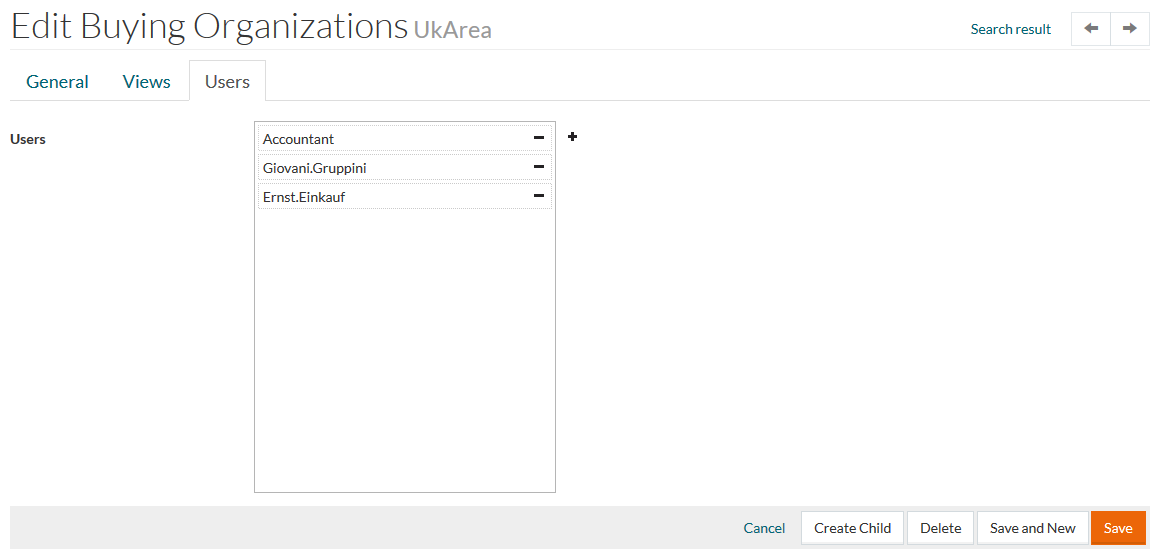Remove Accountant from the users list
Image resolution: width=1158 pixels, height=554 pixels.
(538, 138)
